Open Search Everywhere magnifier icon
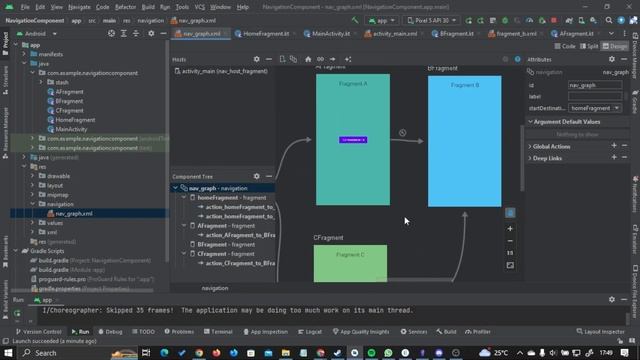Image resolution: width=640 pixels, height=360 pixels. point(609,20)
